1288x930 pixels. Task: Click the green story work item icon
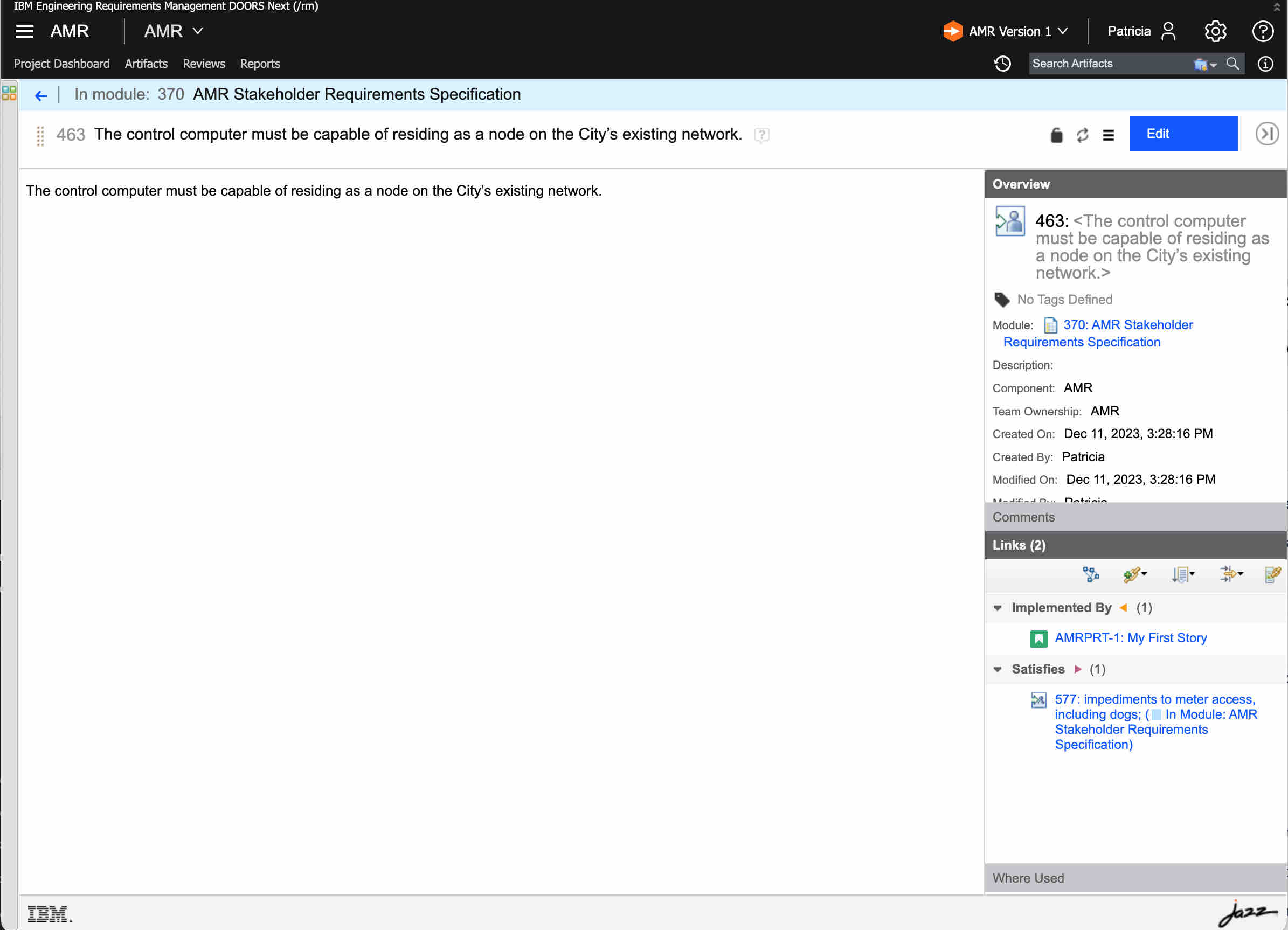click(1038, 638)
